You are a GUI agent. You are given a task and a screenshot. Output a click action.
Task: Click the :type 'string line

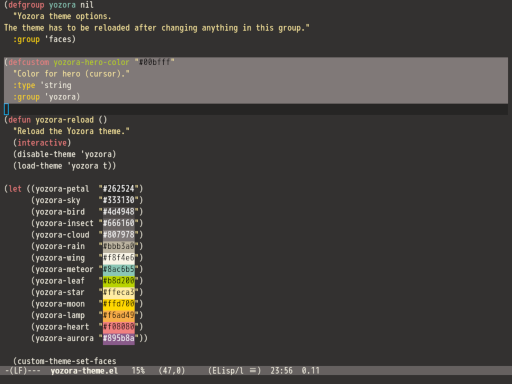42,85
